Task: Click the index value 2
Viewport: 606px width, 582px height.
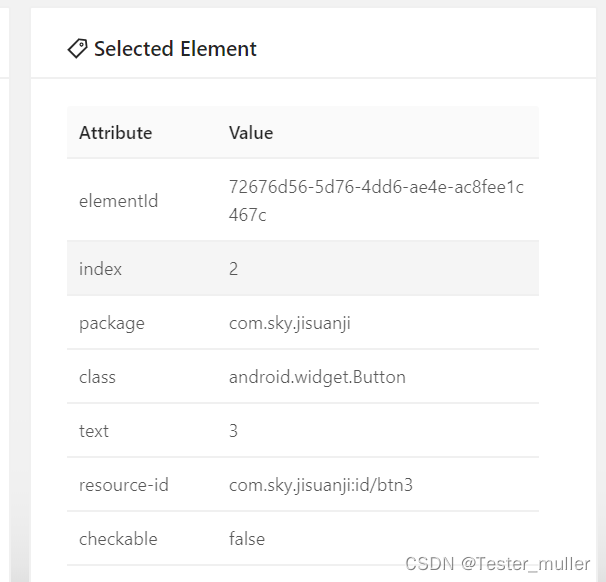Action: (234, 269)
